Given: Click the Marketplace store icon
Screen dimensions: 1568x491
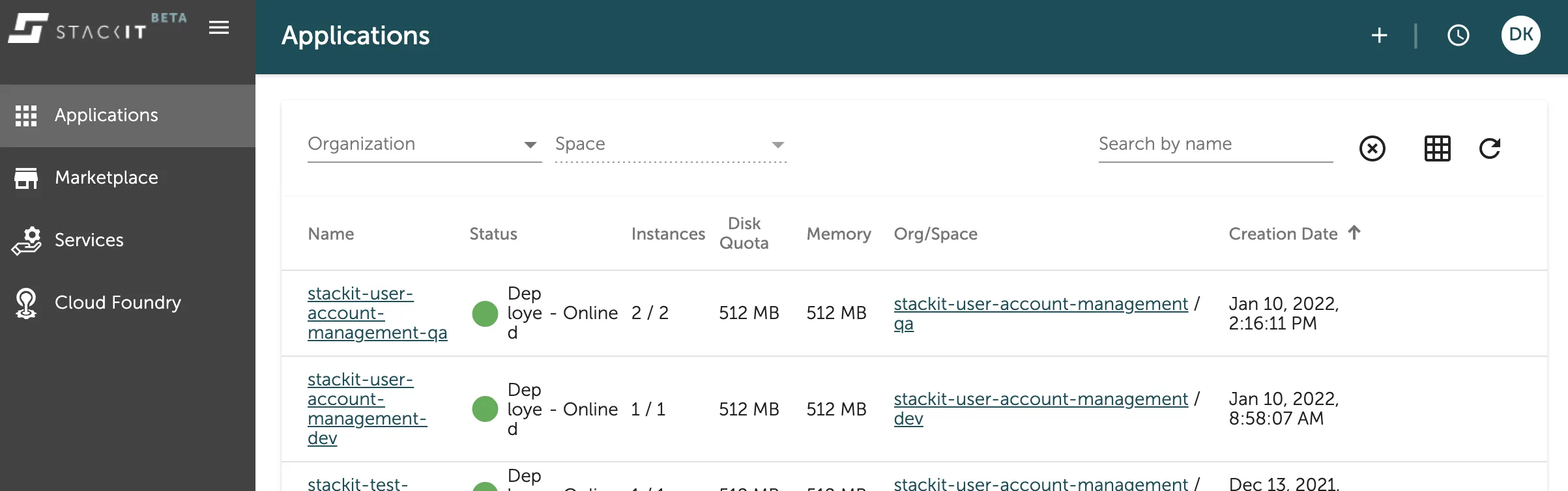Looking at the screenshot, I should [x=26, y=178].
